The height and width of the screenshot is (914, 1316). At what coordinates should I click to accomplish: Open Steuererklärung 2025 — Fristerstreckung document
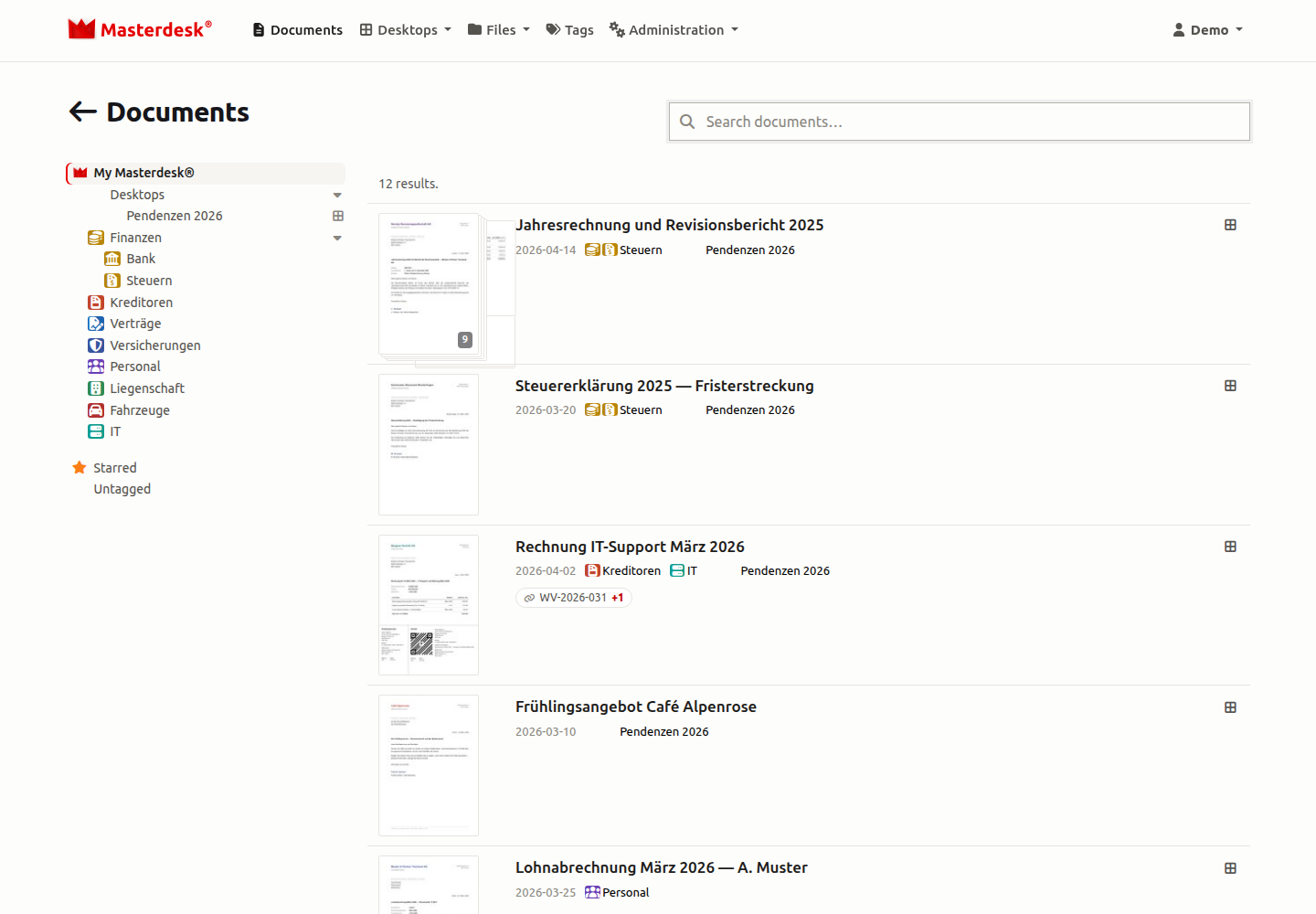coord(664,386)
